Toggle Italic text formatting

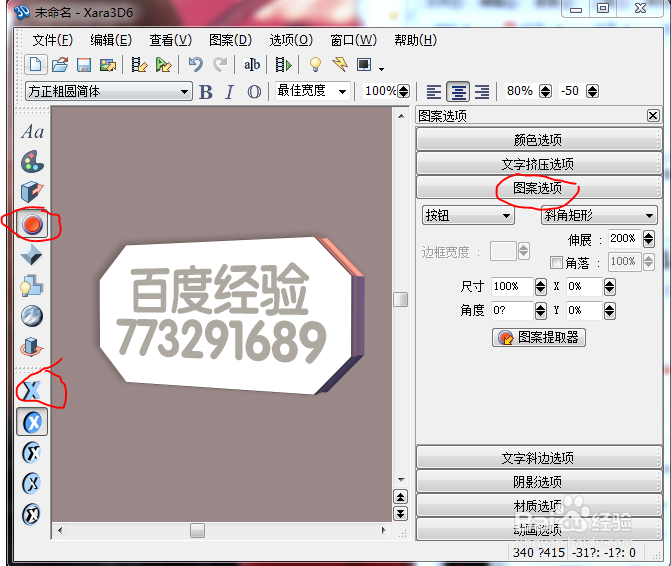point(230,92)
